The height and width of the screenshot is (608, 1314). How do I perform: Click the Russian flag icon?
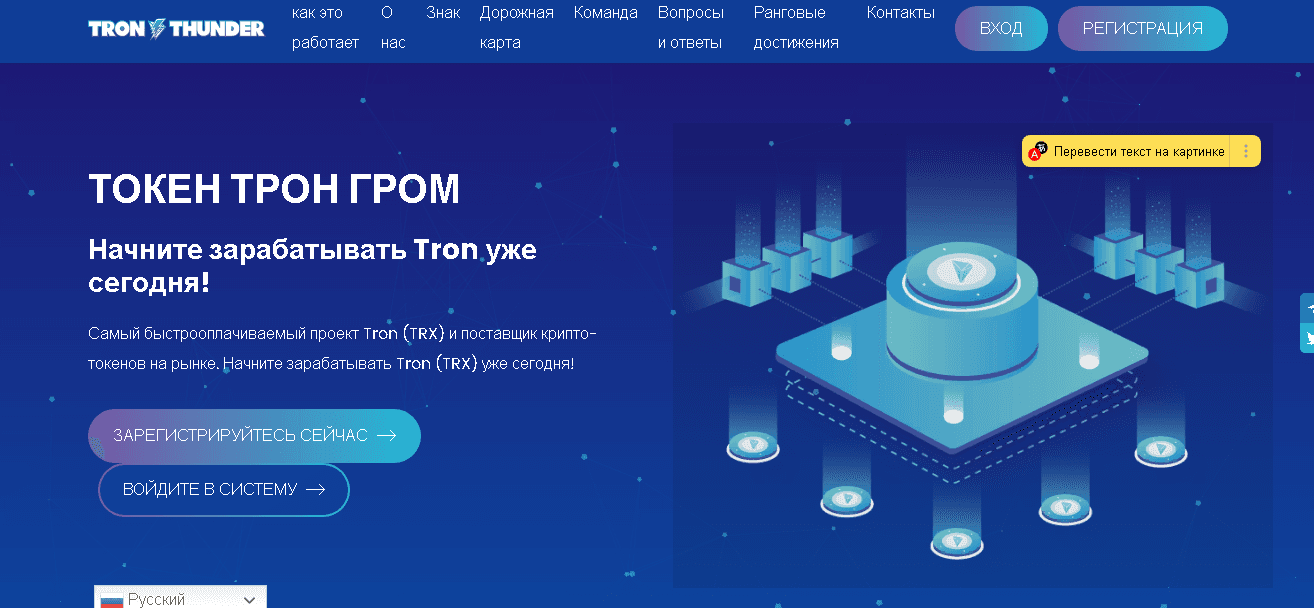point(111,600)
